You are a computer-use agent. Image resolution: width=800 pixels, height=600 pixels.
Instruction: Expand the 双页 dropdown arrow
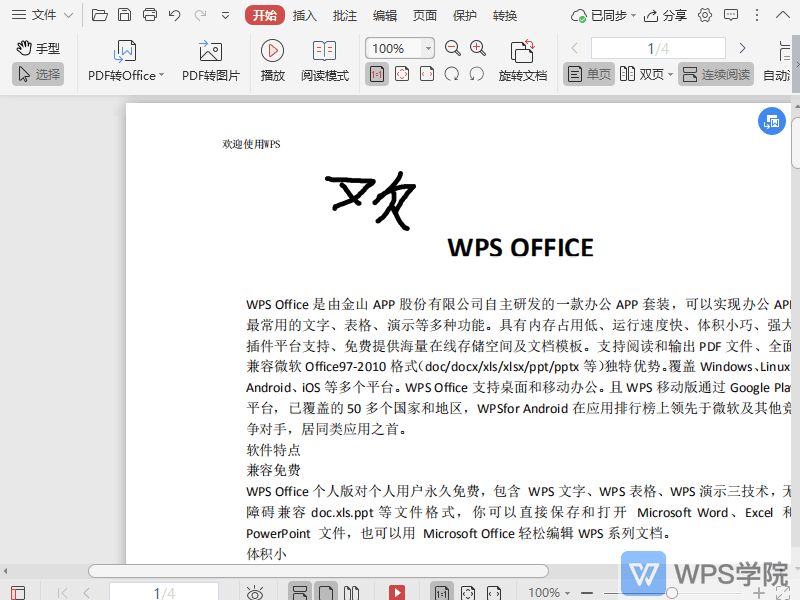point(670,74)
